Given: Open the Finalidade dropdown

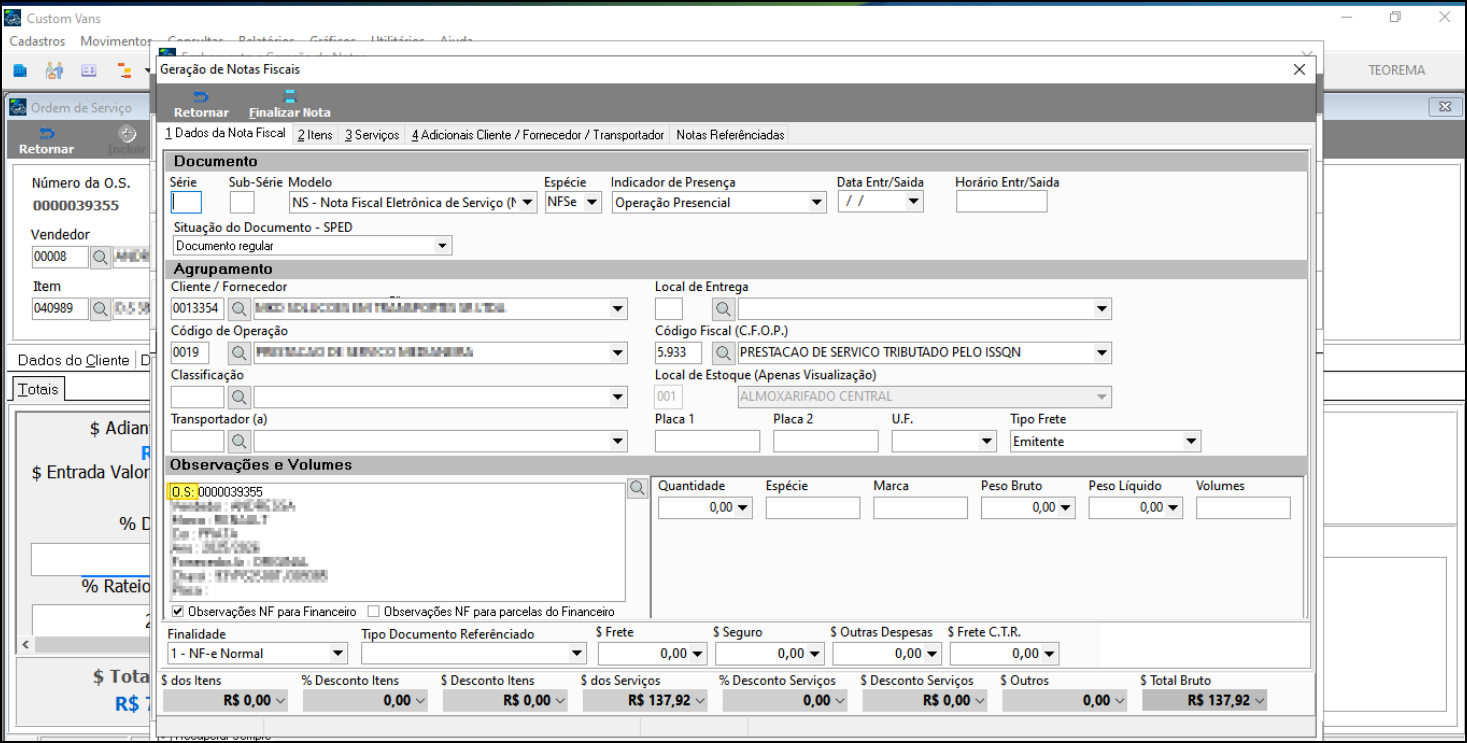Looking at the screenshot, I should (338, 653).
